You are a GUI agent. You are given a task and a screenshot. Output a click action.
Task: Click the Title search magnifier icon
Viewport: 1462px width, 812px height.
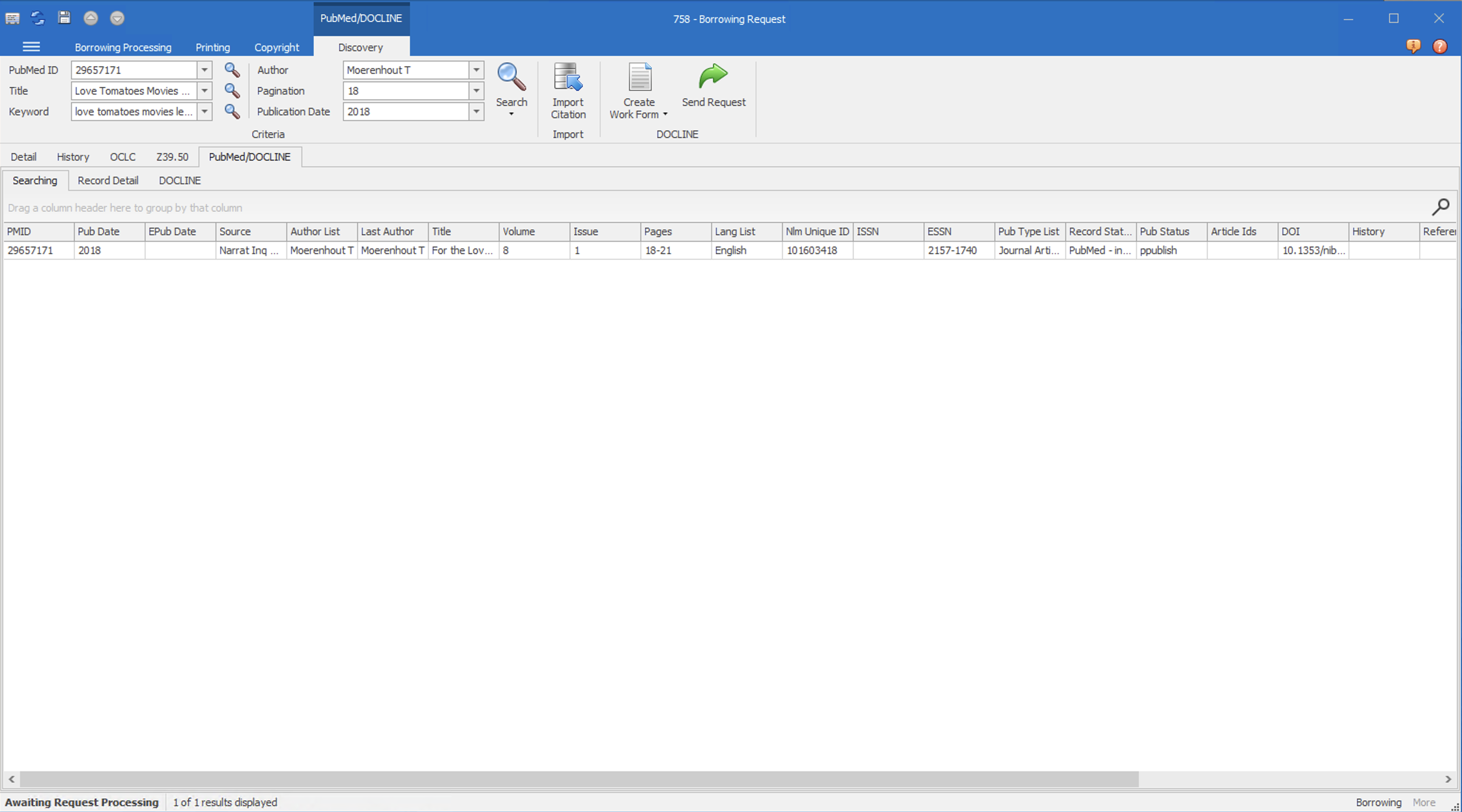[231, 91]
